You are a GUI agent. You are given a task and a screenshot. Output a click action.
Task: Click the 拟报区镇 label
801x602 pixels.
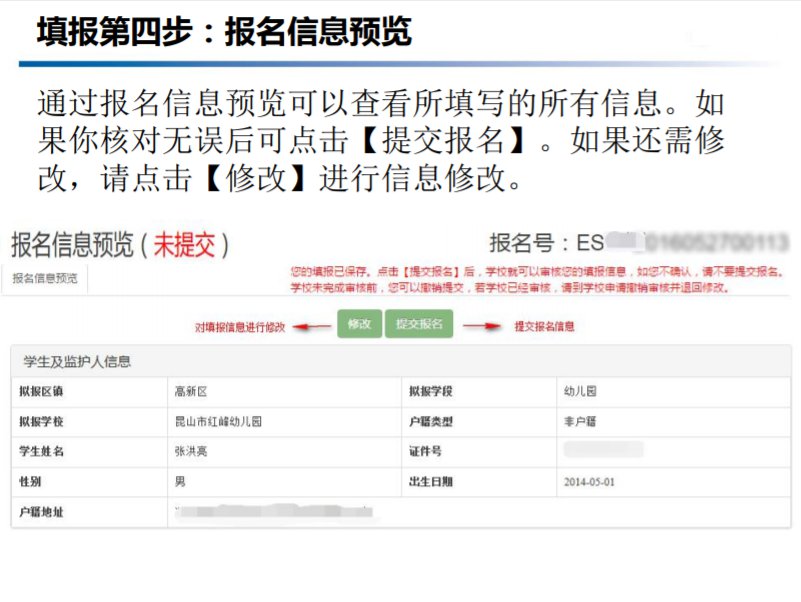(x=41, y=391)
